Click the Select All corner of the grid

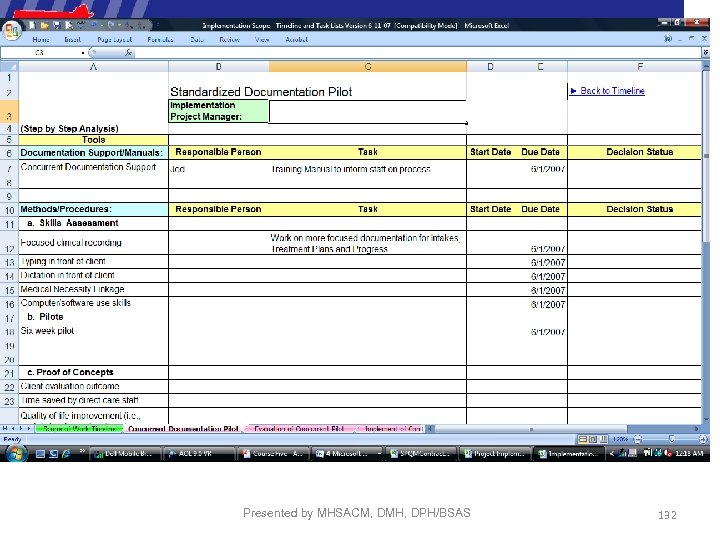[9, 67]
